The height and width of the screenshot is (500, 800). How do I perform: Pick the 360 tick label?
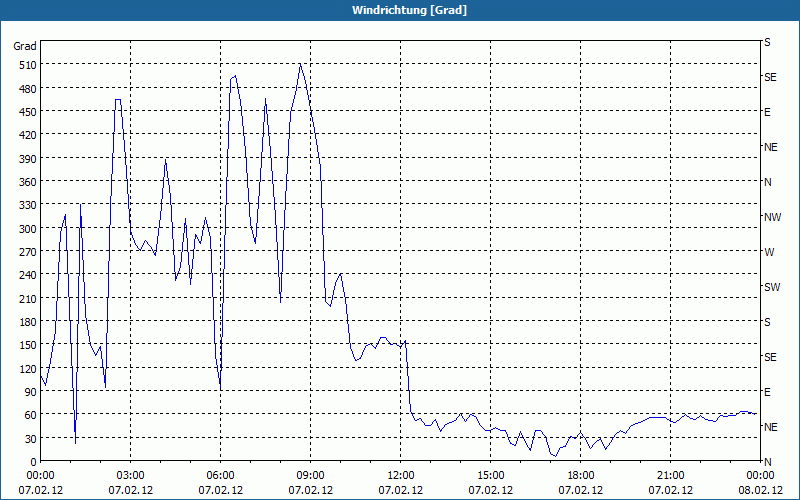pos(28,182)
